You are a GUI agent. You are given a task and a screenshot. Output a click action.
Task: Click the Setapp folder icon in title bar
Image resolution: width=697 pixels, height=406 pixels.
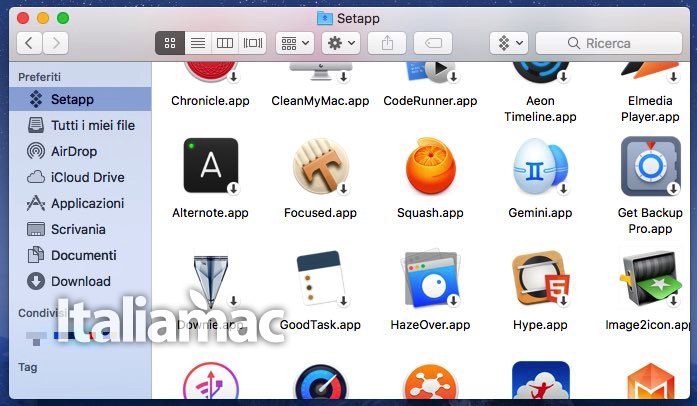click(325, 18)
